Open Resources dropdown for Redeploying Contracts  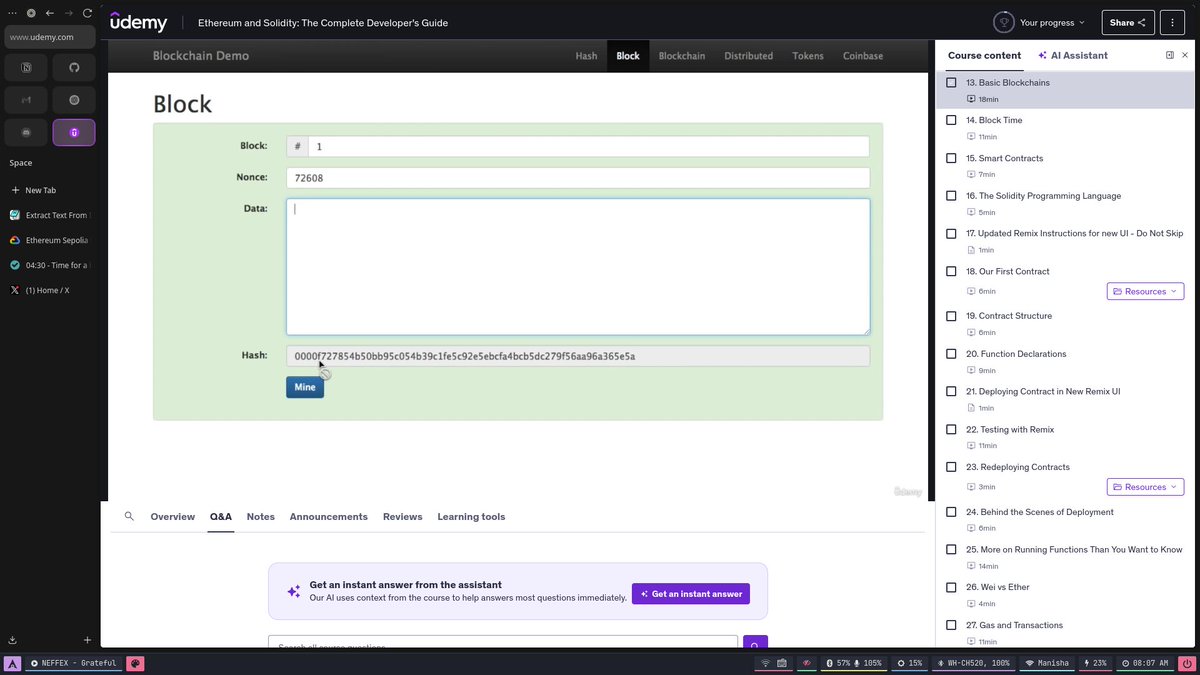click(1145, 487)
